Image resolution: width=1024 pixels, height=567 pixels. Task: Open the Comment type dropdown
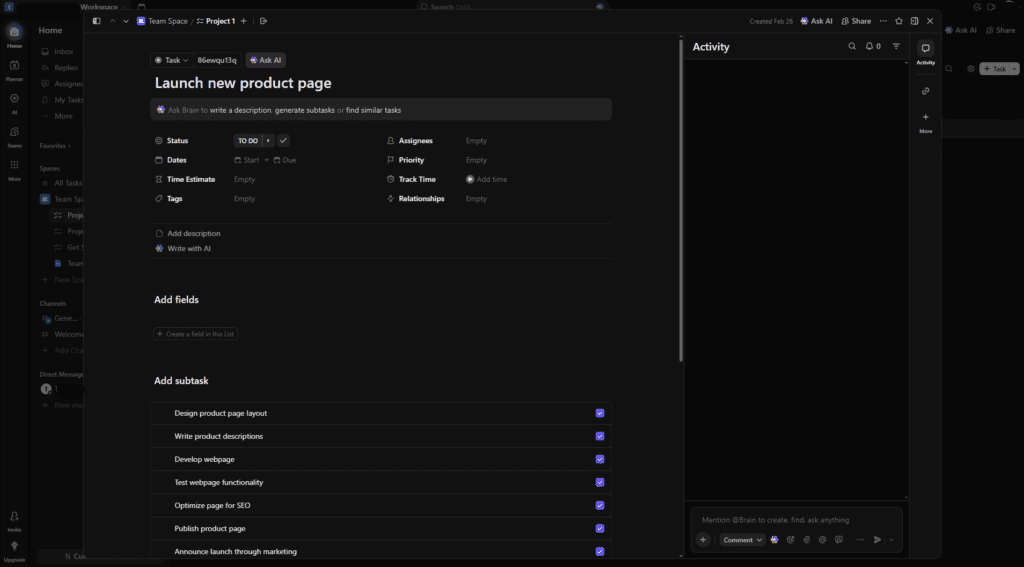coord(743,540)
